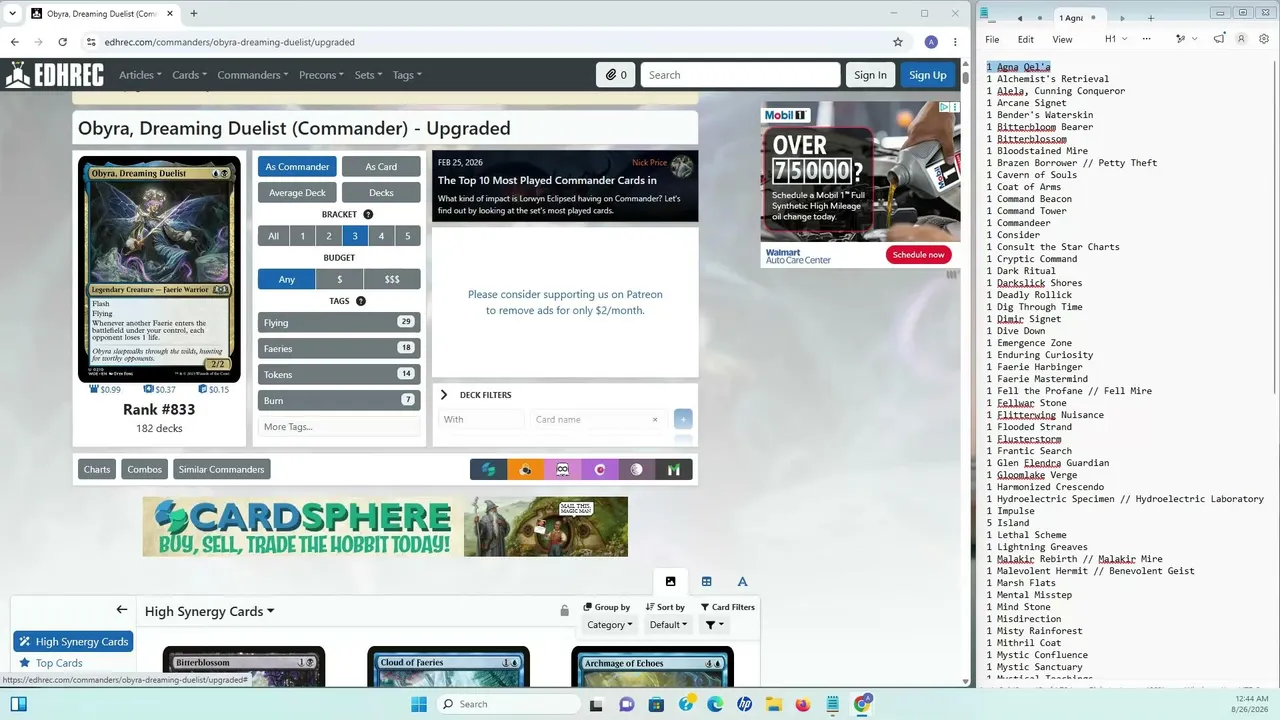
Task: Open the deck clipboard counter button
Action: (x=615, y=75)
